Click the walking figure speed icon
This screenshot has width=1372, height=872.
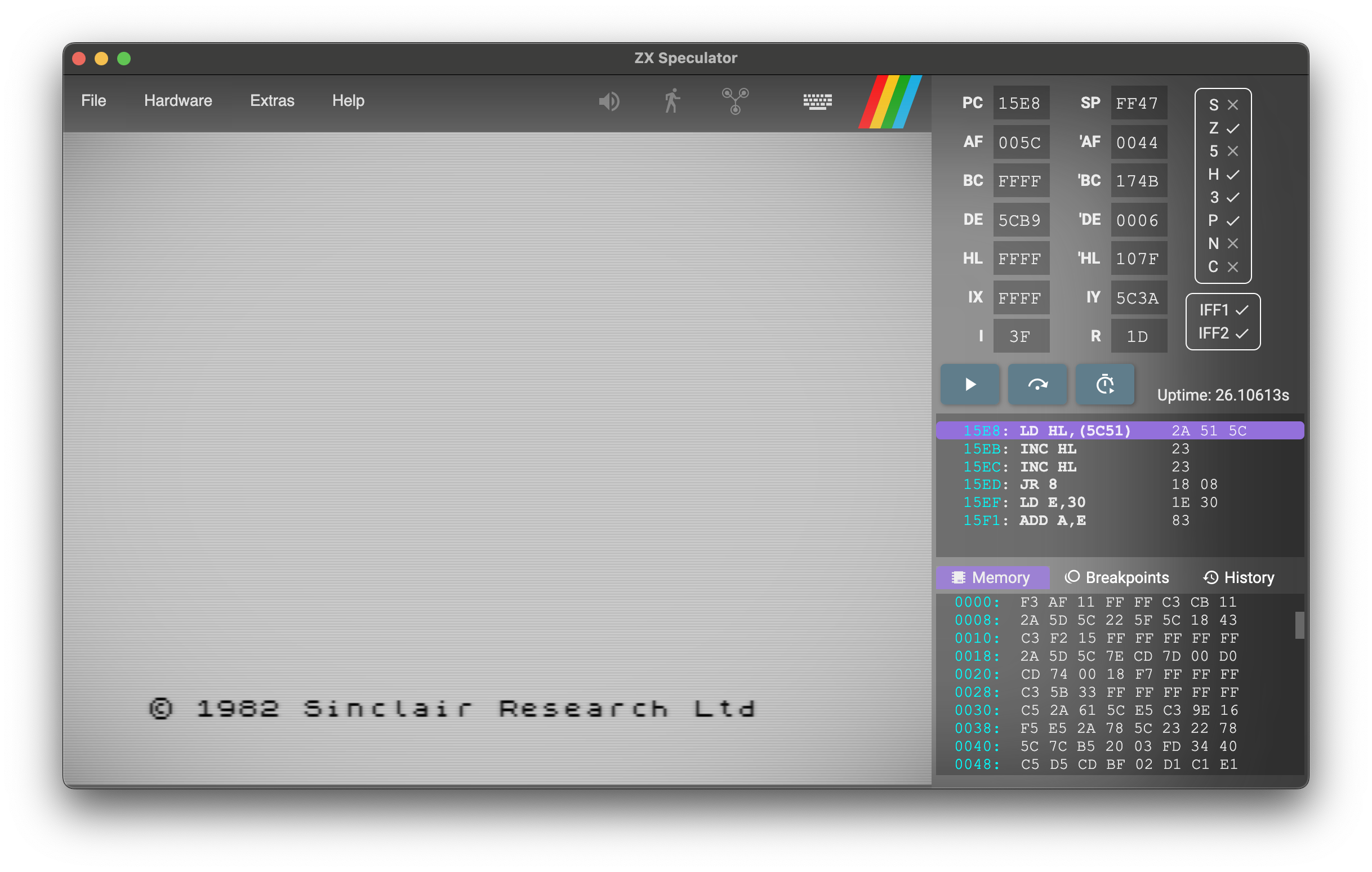pyautogui.click(x=672, y=101)
